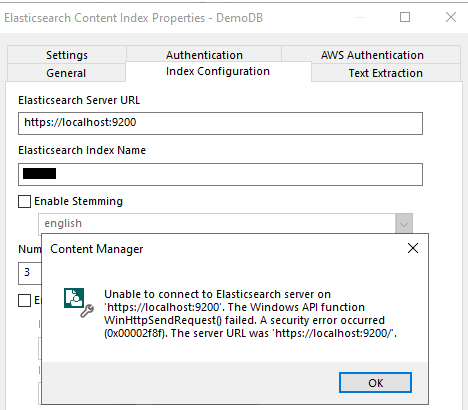Open the Text Extraction tab

[386, 73]
